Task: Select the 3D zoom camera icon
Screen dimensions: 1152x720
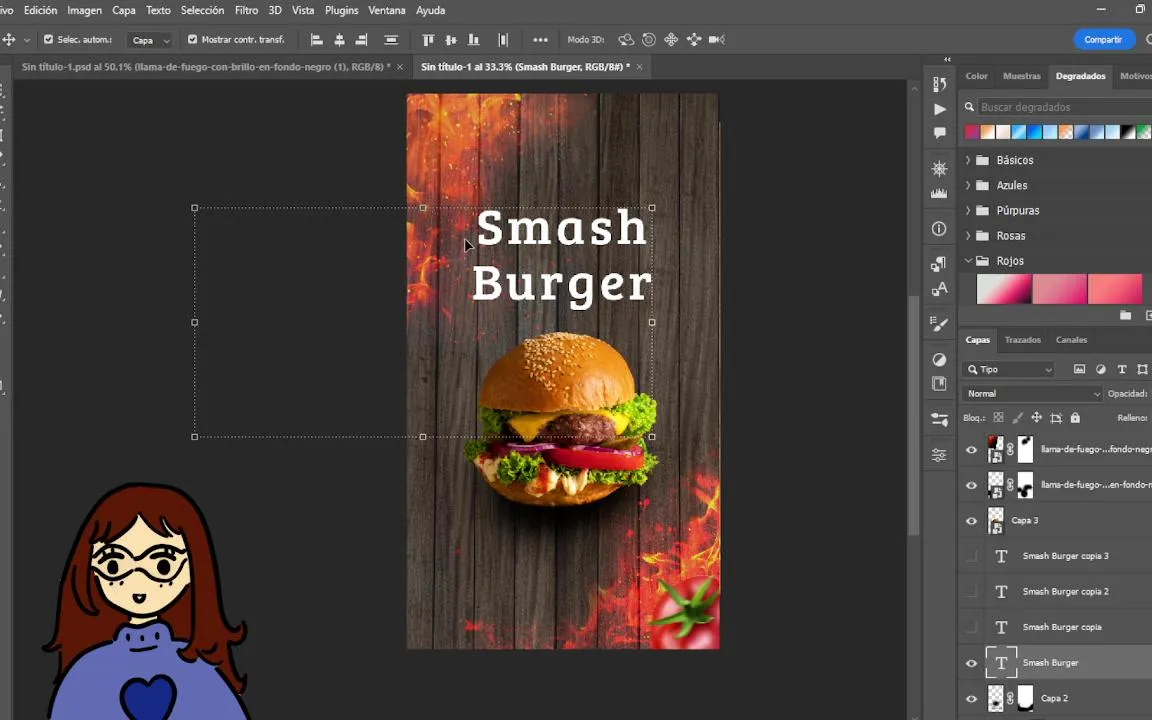Action: (x=716, y=40)
